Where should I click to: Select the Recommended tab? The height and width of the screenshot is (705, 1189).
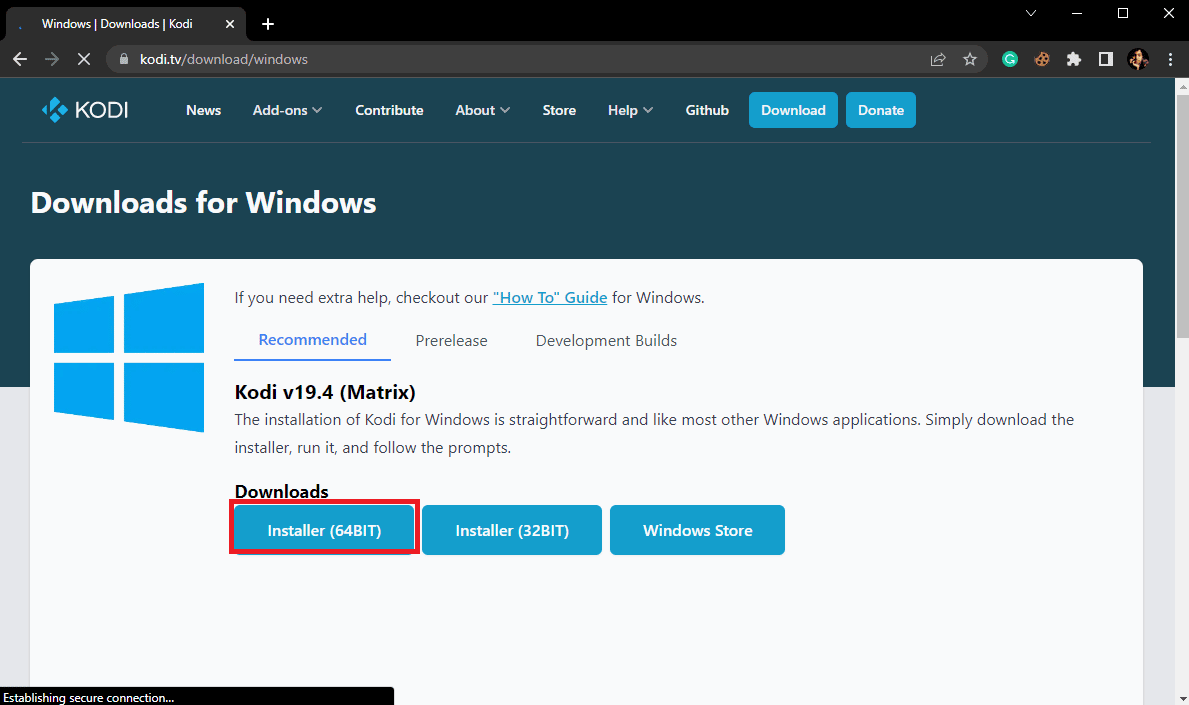coord(312,340)
